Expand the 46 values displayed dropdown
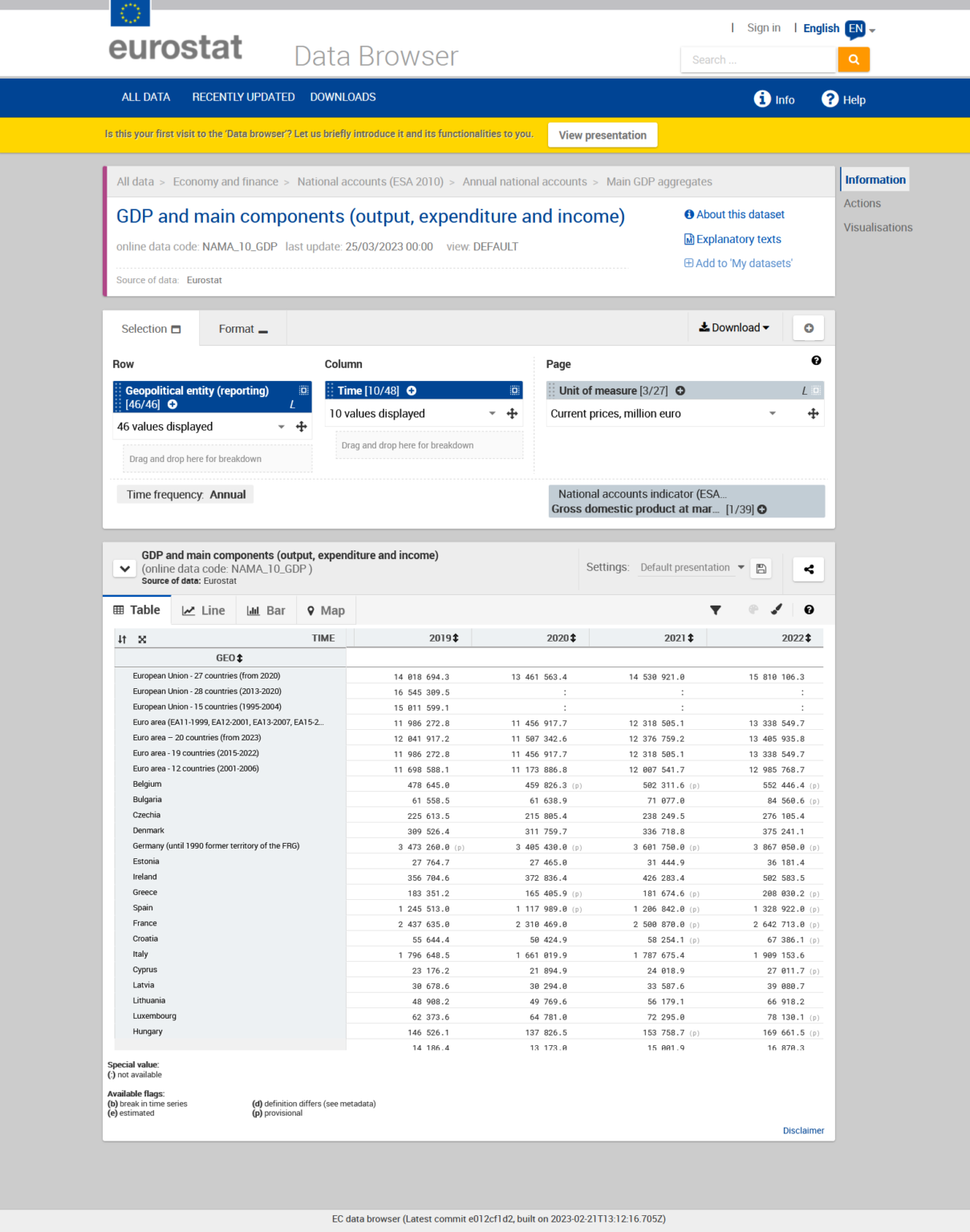 pyautogui.click(x=282, y=427)
